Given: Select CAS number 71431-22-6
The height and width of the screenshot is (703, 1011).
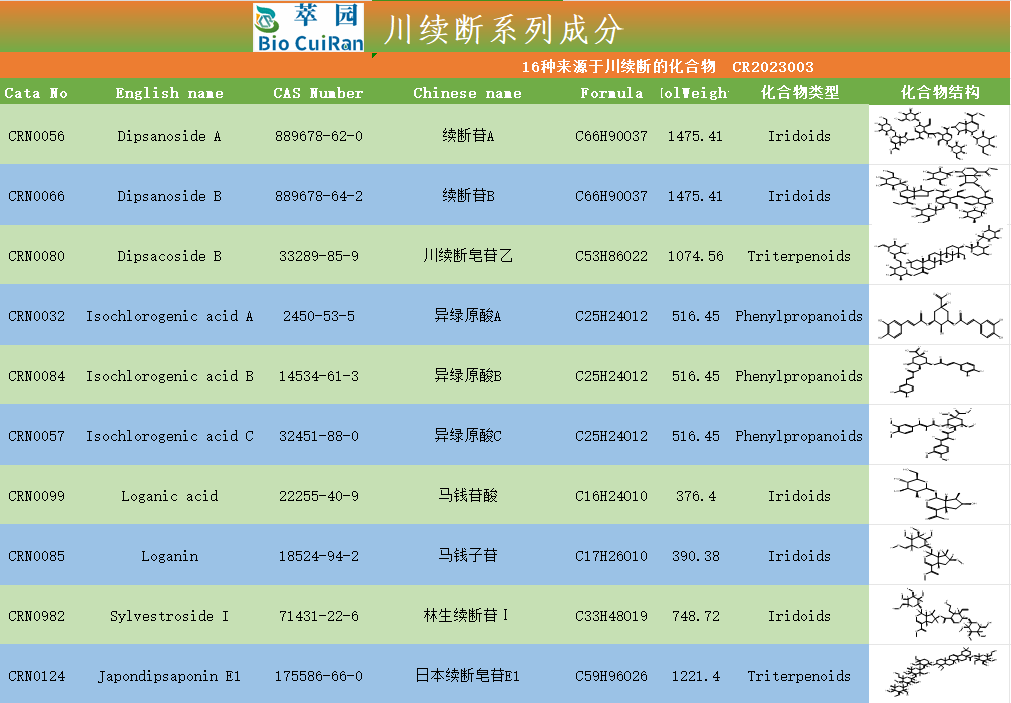Looking at the screenshot, I should (x=319, y=616).
